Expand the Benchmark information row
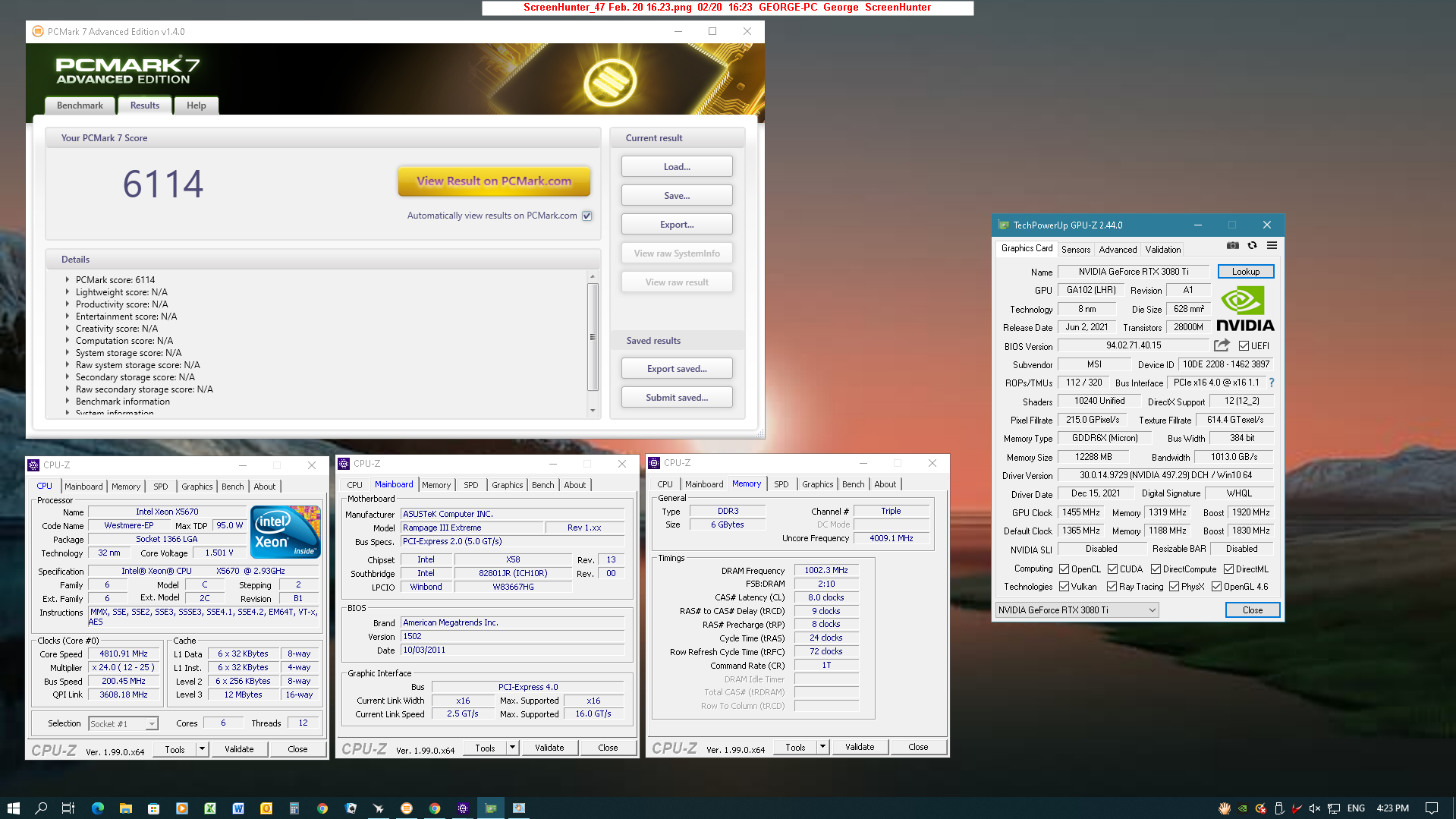The image size is (1456, 819). (67, 401)
